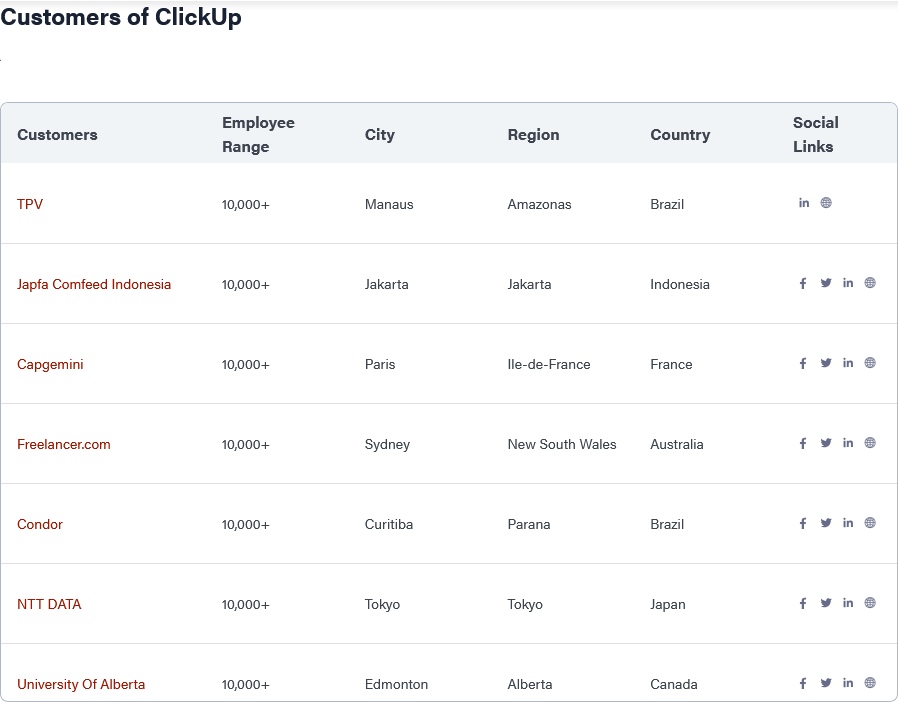
Task: Open University Of Alberta's Facebook icon
Action: coord(803,683)
